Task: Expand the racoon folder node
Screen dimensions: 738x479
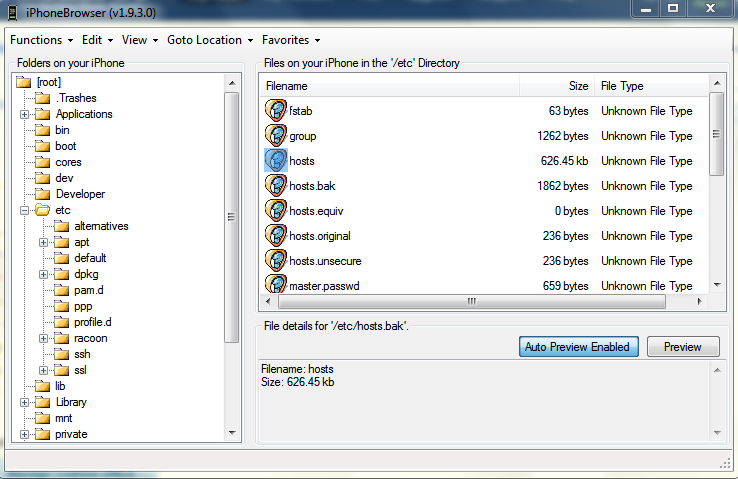Action: [x=43, y=338]
